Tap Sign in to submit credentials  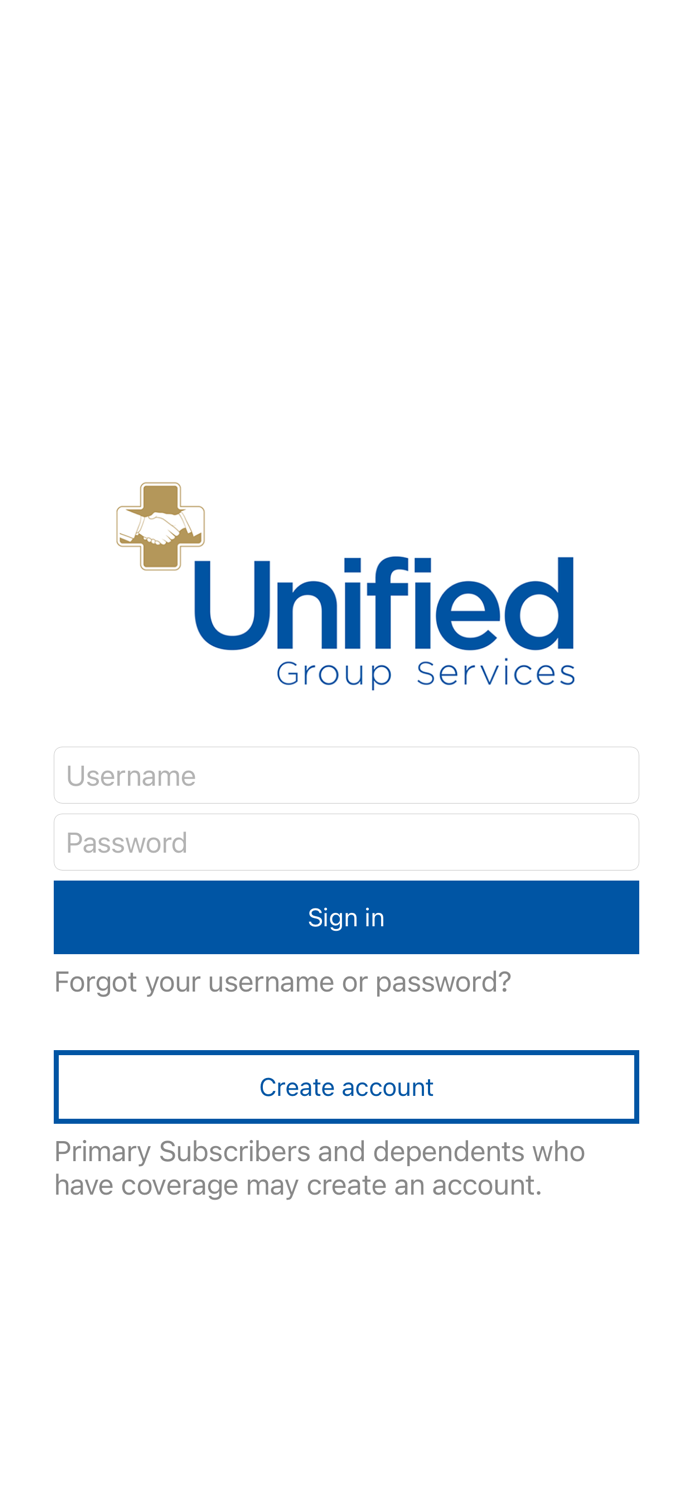click(346, 916)
